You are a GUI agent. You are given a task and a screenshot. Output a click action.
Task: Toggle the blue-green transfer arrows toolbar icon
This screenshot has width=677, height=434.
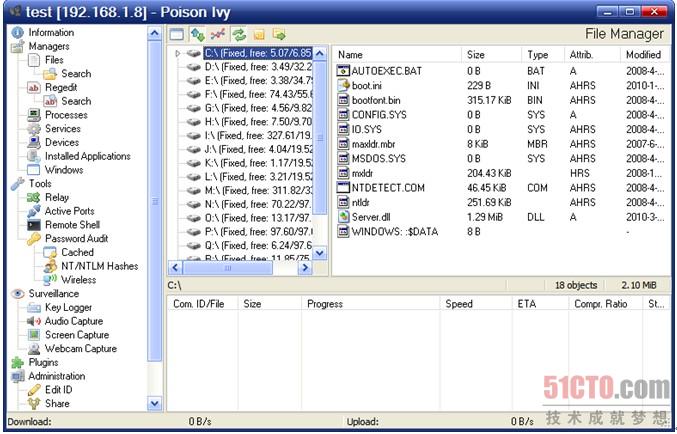coord(197,34)
